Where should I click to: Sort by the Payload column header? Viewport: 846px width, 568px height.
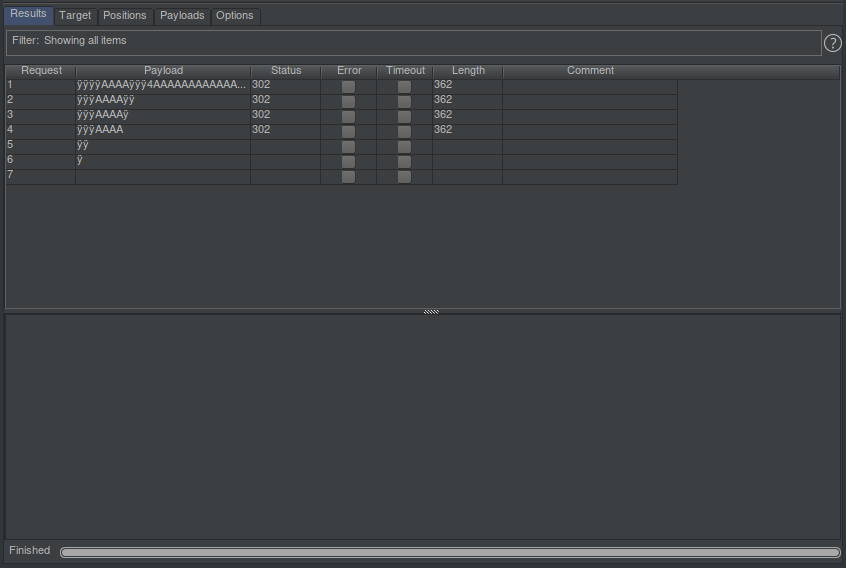[x=163, y=71]
